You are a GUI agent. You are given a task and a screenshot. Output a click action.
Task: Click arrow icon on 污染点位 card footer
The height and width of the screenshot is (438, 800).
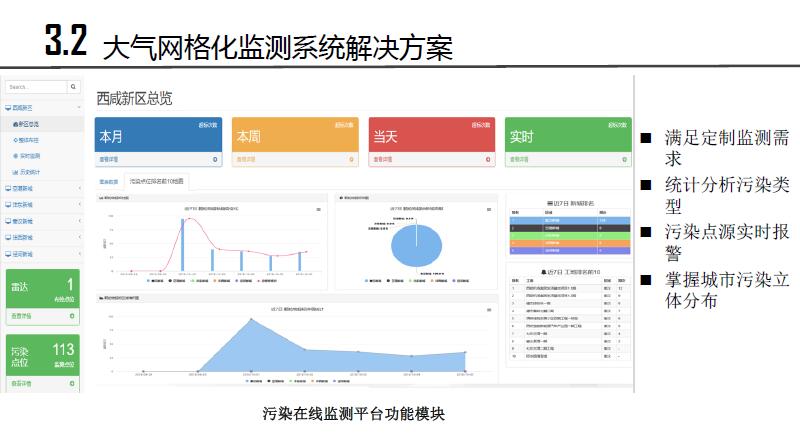(x=73, y=383)
